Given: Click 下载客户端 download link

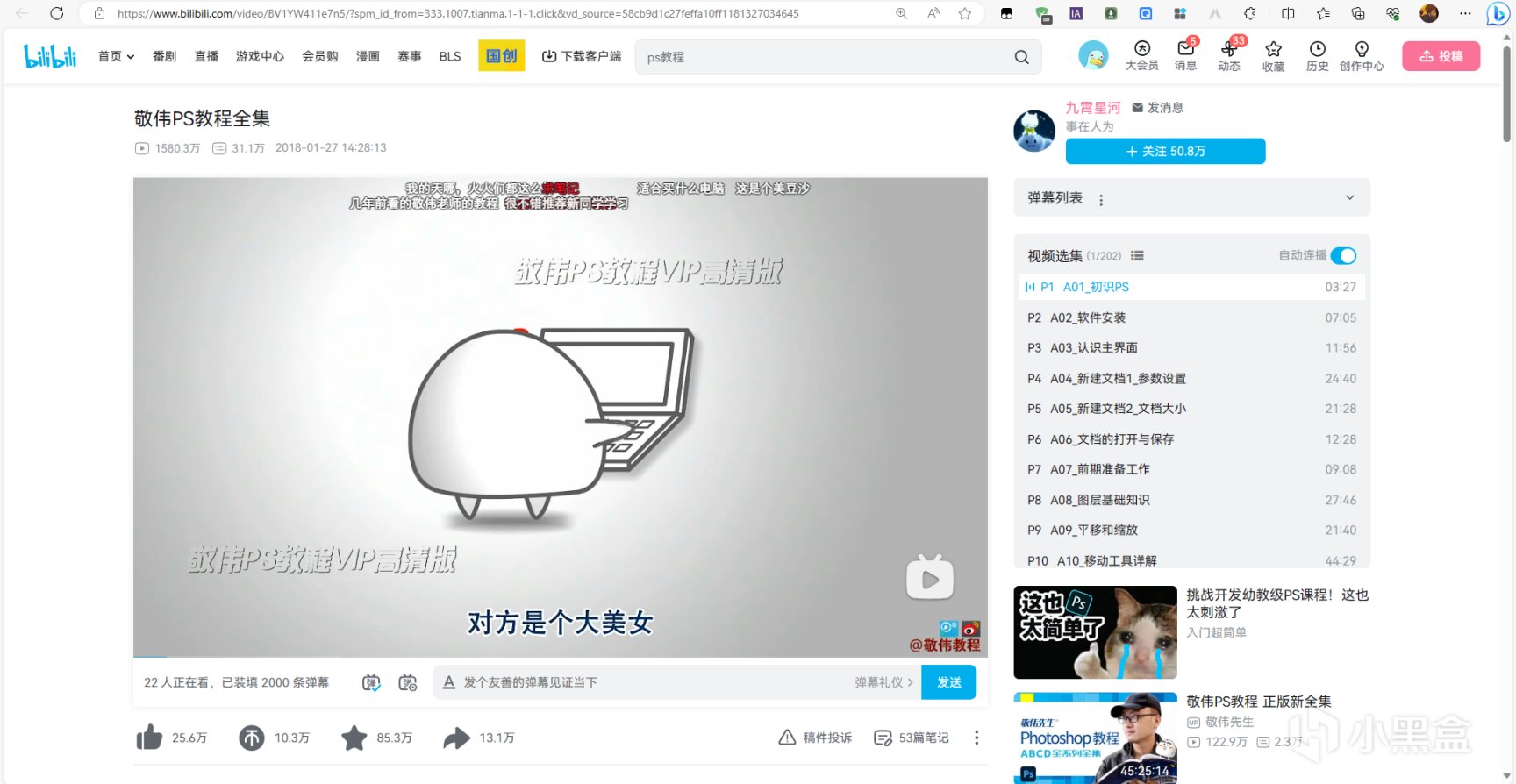Looking at the screenshot, I should tap(582, 56).
